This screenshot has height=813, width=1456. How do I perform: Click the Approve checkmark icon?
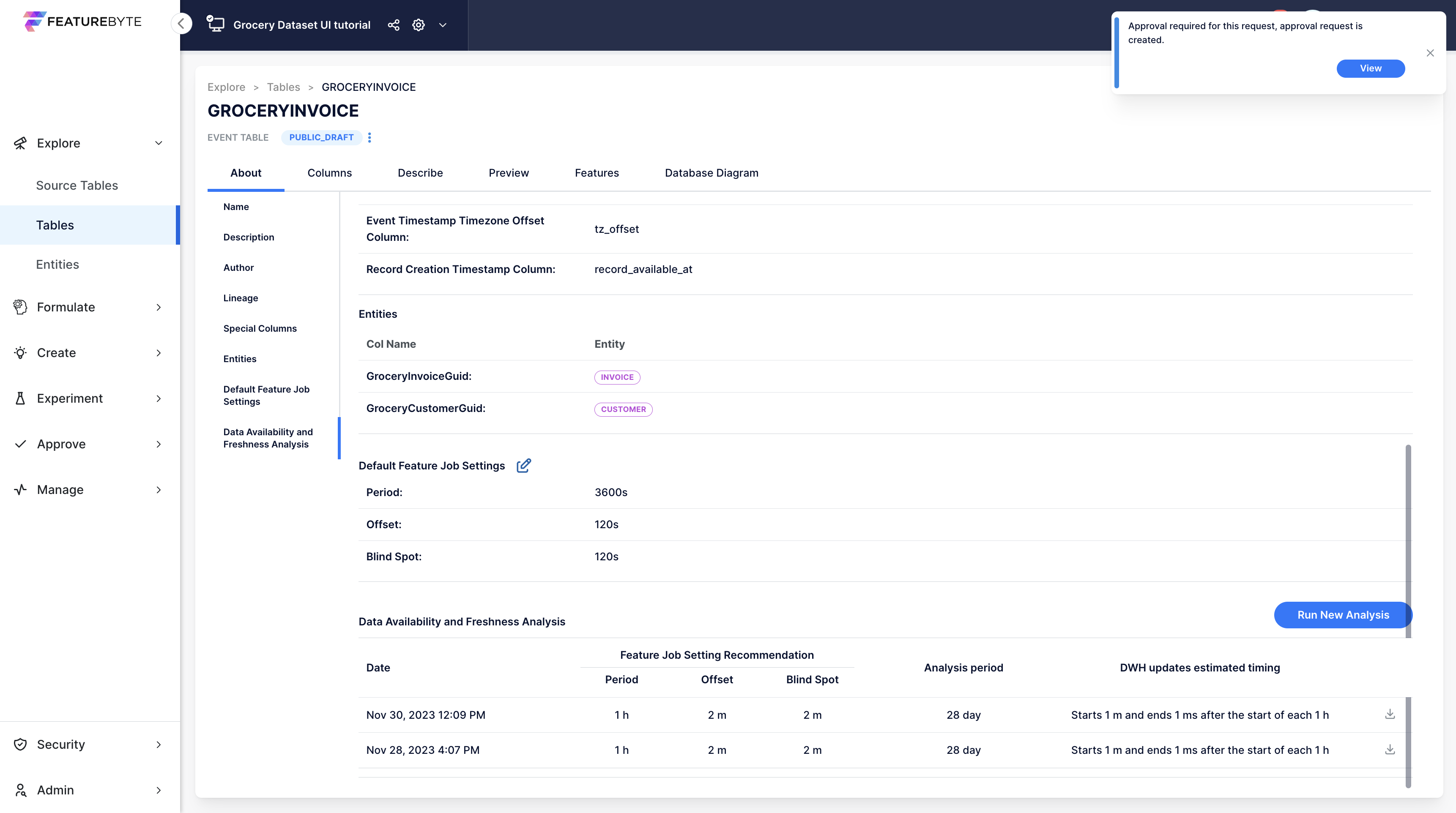pos(20,444)
